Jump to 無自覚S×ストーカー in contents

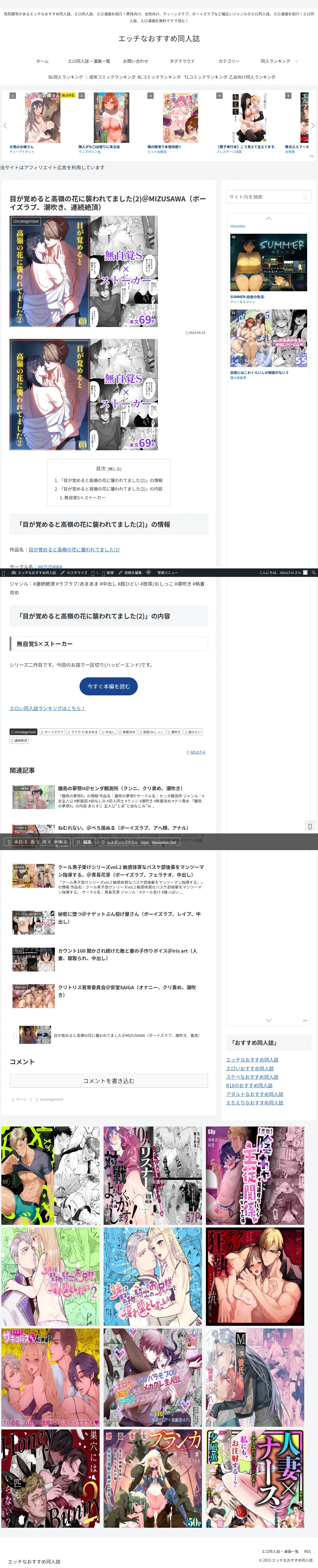click(85, 497)
